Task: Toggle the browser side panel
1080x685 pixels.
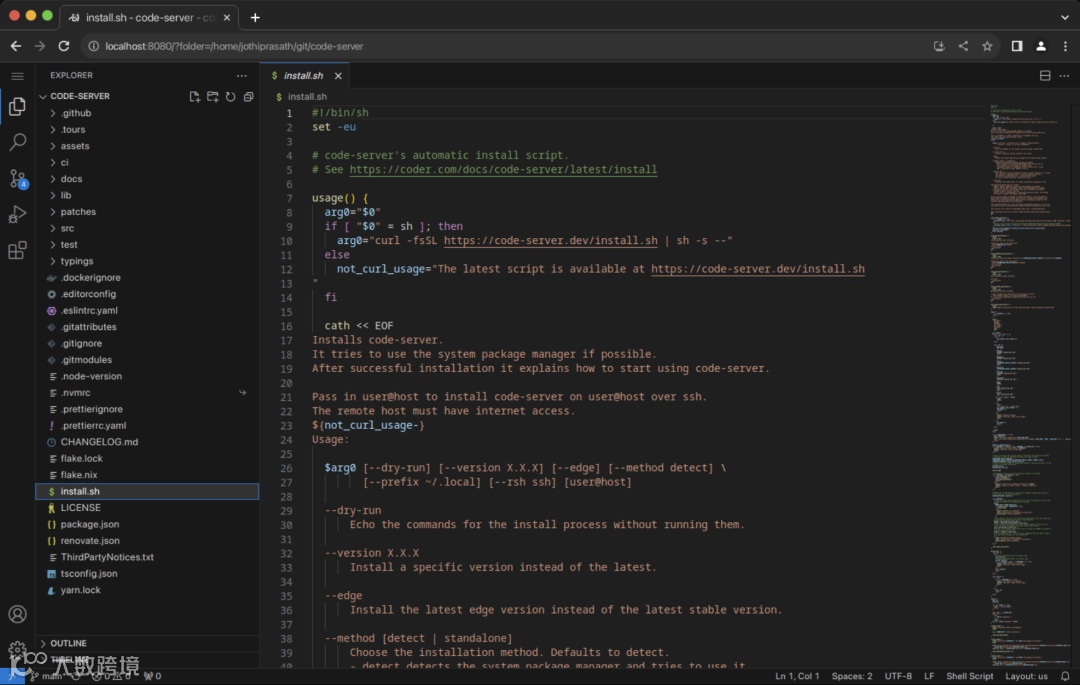Action: (1016, 46)
